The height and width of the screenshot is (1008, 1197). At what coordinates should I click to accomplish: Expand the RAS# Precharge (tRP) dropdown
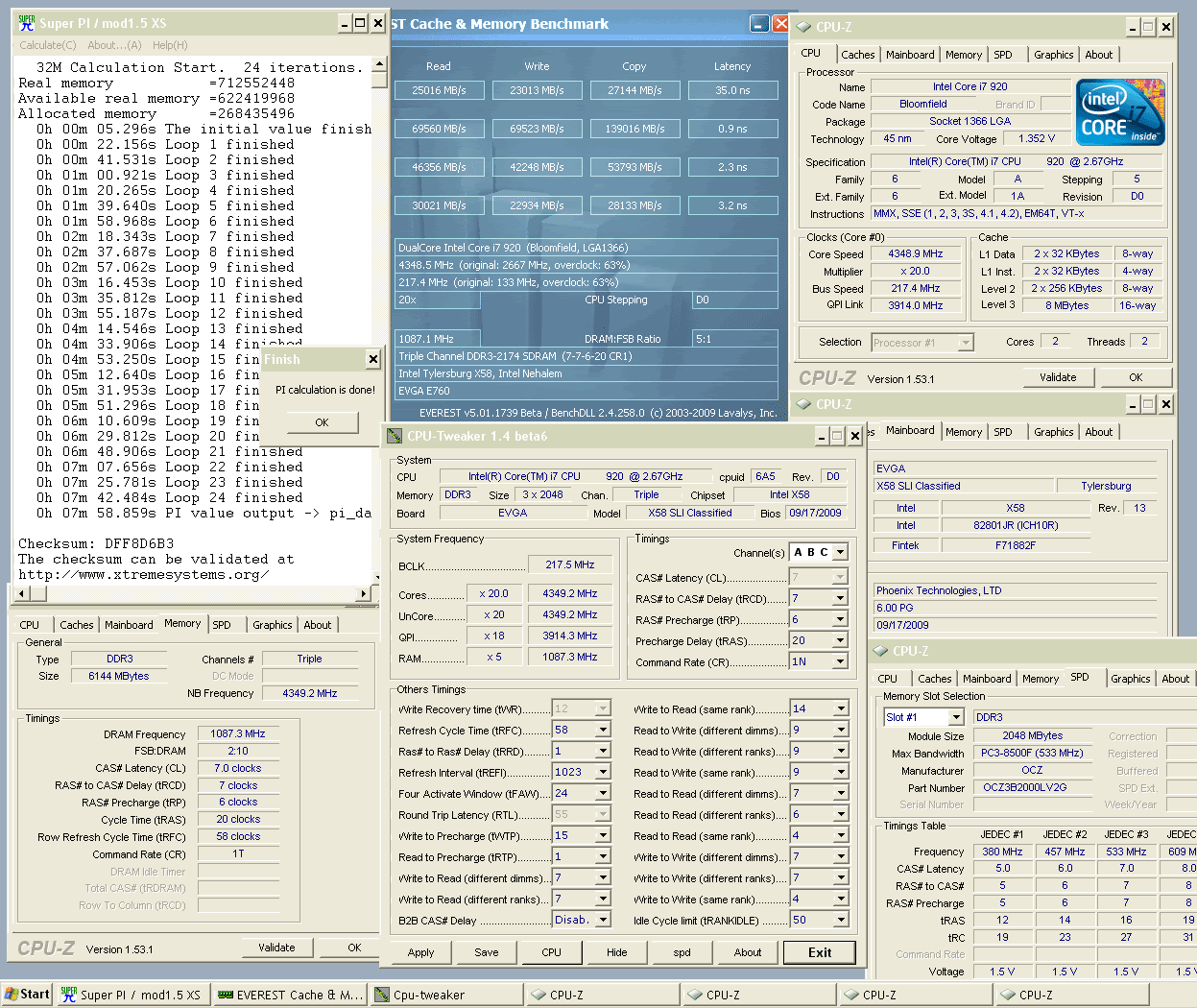(x=840, y=619)
